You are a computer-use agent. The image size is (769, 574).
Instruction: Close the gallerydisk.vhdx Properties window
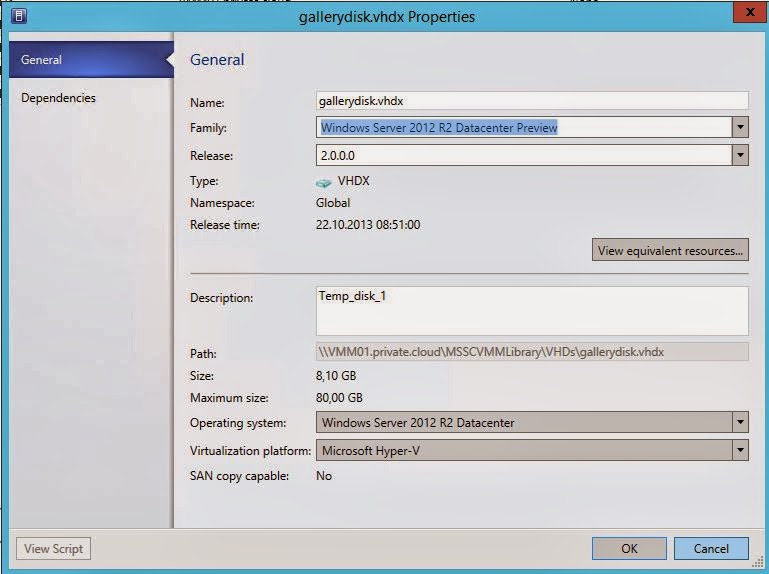[750, 12]
